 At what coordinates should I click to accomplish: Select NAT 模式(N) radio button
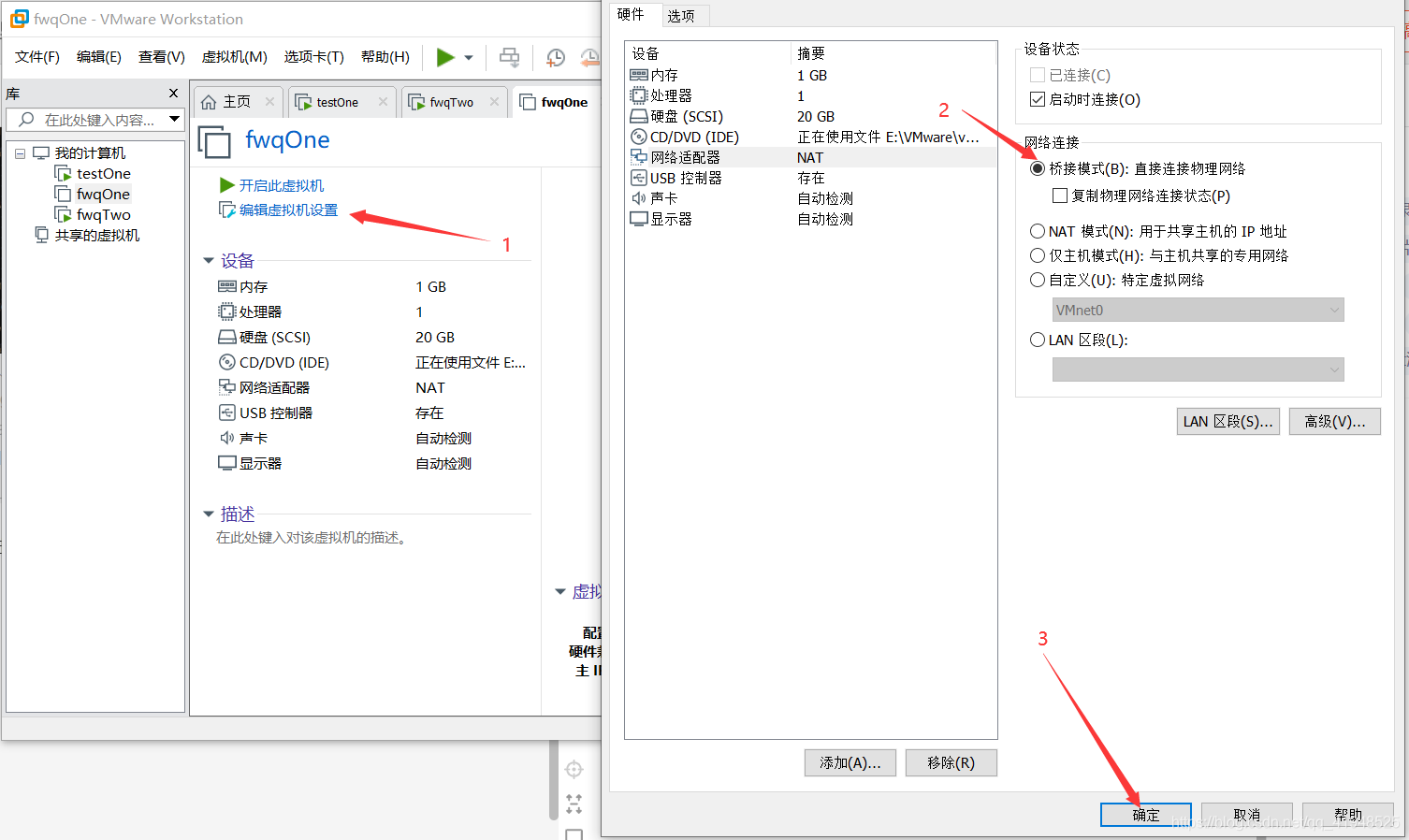(1037, 231)
